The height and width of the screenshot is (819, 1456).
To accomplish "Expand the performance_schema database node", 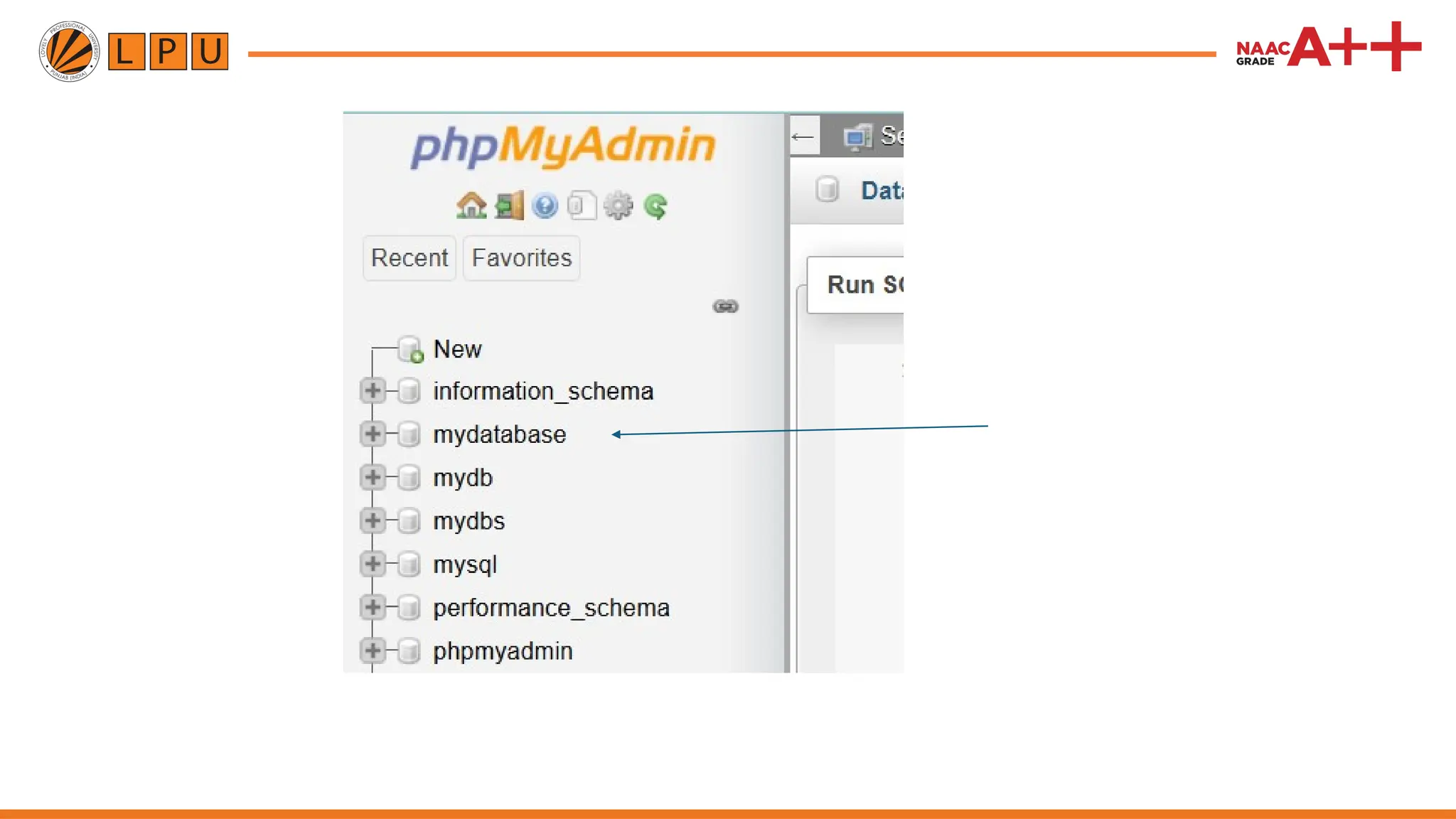I will [x=373, y=607].
